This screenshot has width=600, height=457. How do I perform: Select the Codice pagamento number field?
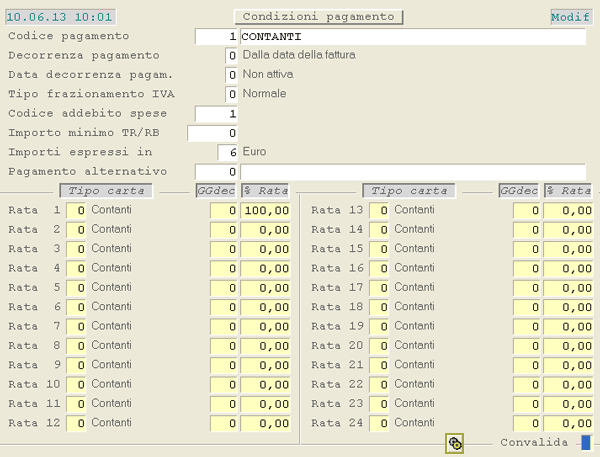pyautogui.click(x=217, y=36)
